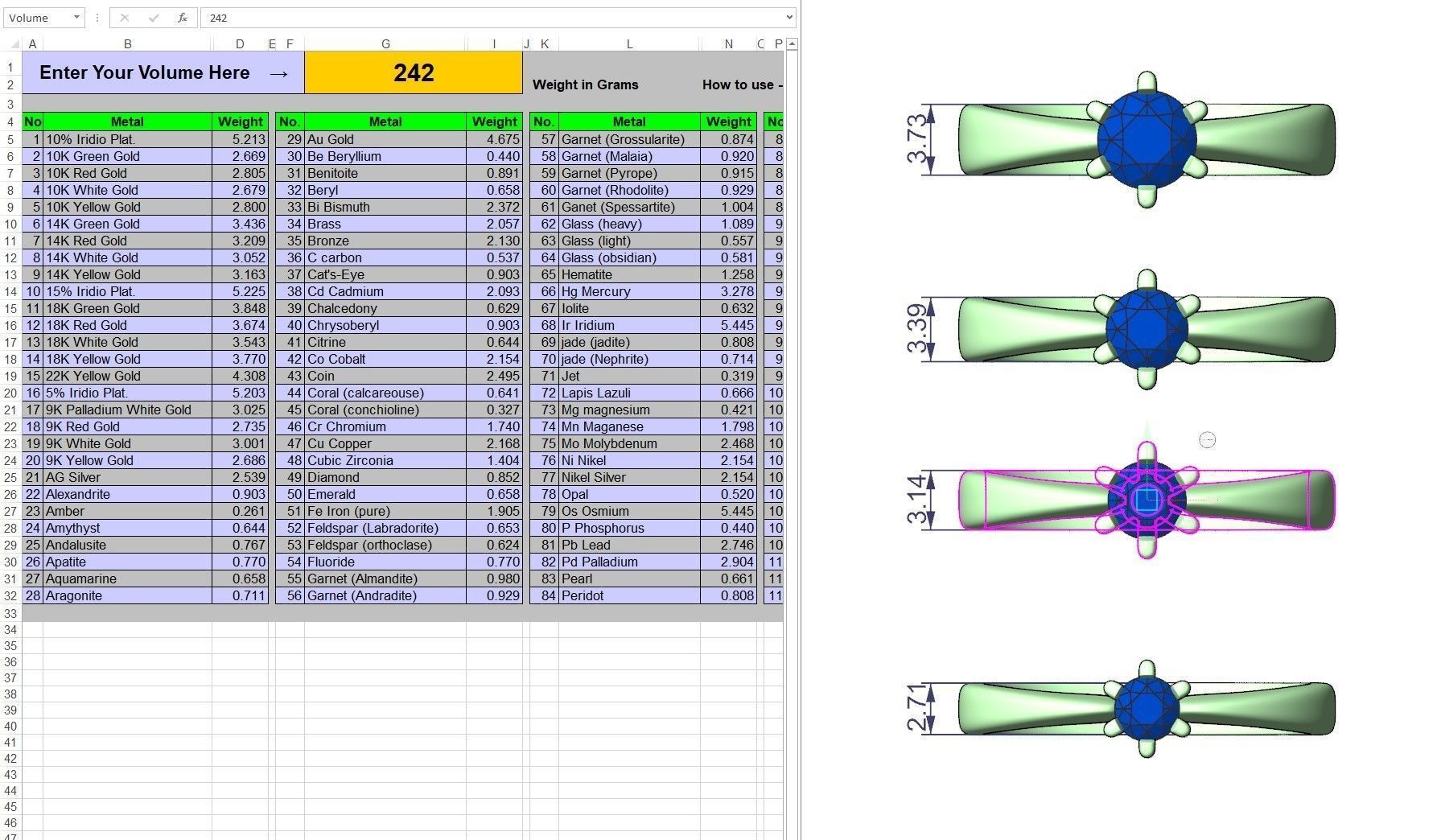
Task: Select the 'Au Gold' cell
Action: [x=385, y=139]
